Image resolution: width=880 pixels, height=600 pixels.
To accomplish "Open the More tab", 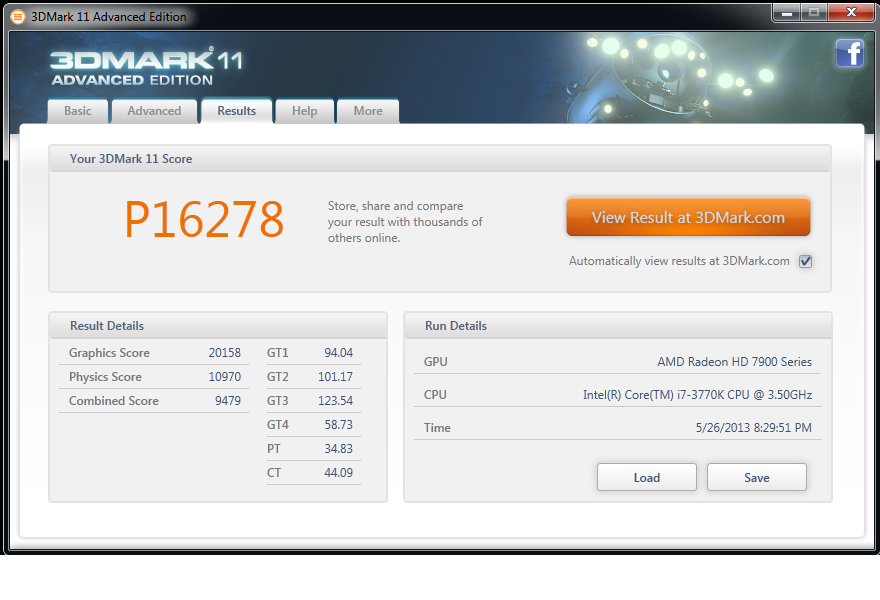I will pos(367,111).
